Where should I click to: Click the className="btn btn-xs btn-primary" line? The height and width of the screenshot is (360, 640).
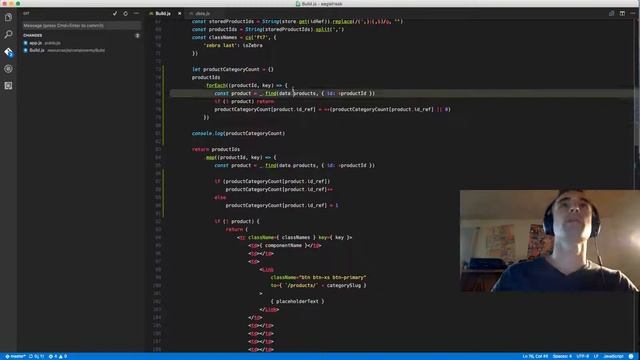pyautogui.click(x=318, y=278)
